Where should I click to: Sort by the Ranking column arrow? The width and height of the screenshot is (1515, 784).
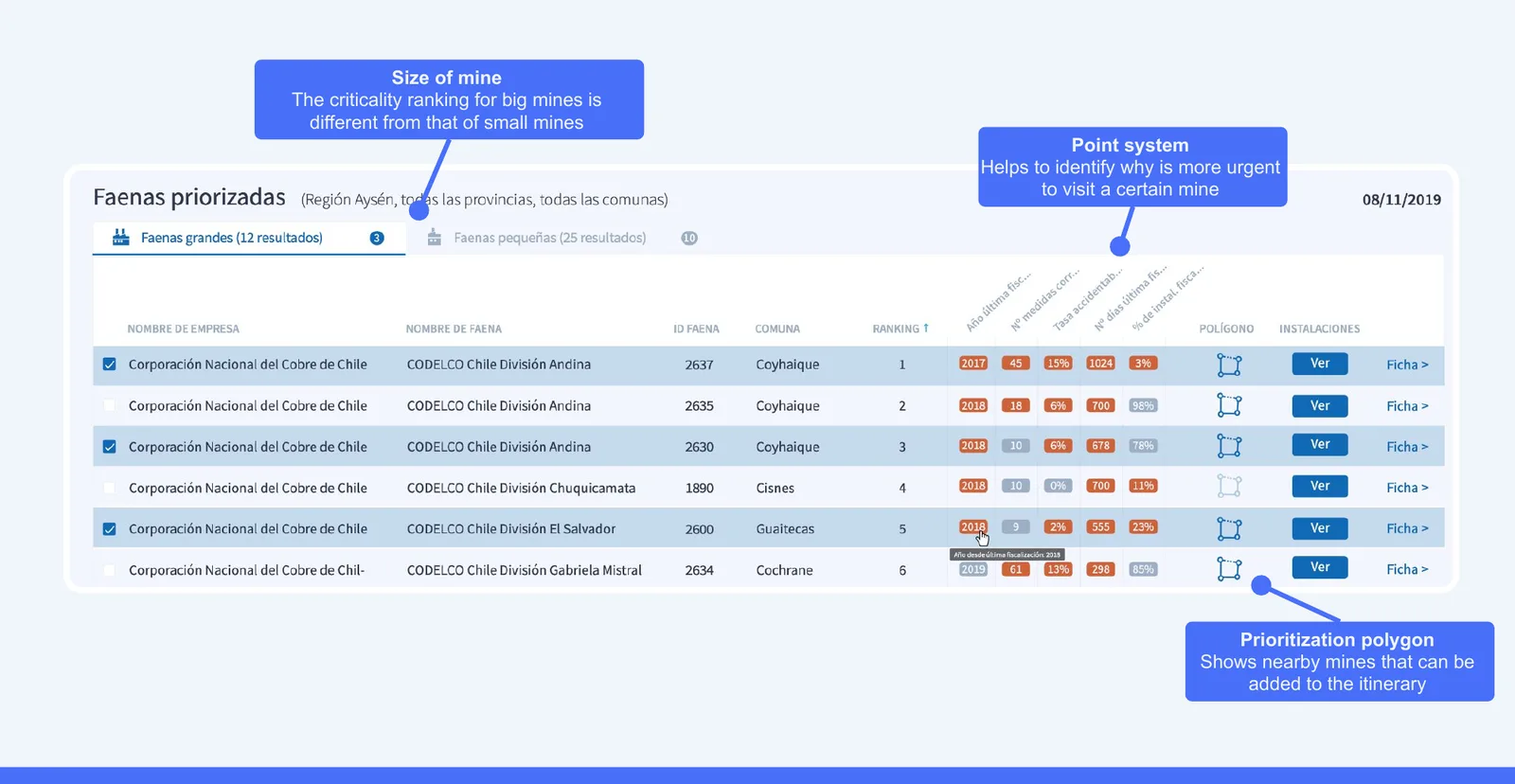(x=926, y=329)
